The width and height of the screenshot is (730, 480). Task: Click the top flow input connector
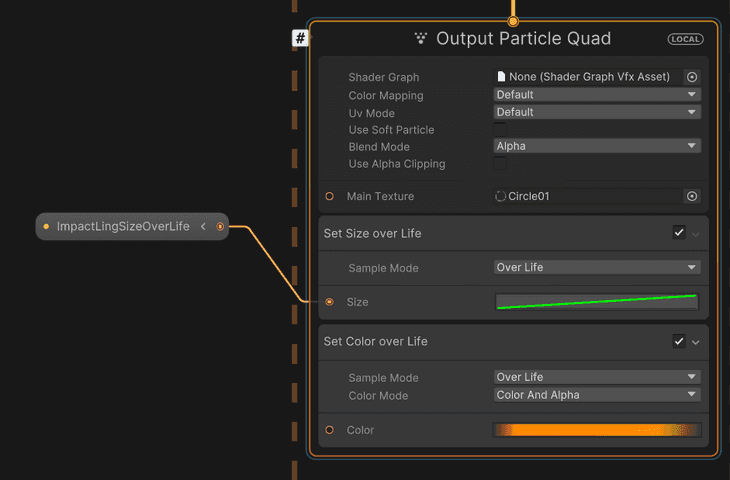tap(513, 21)
